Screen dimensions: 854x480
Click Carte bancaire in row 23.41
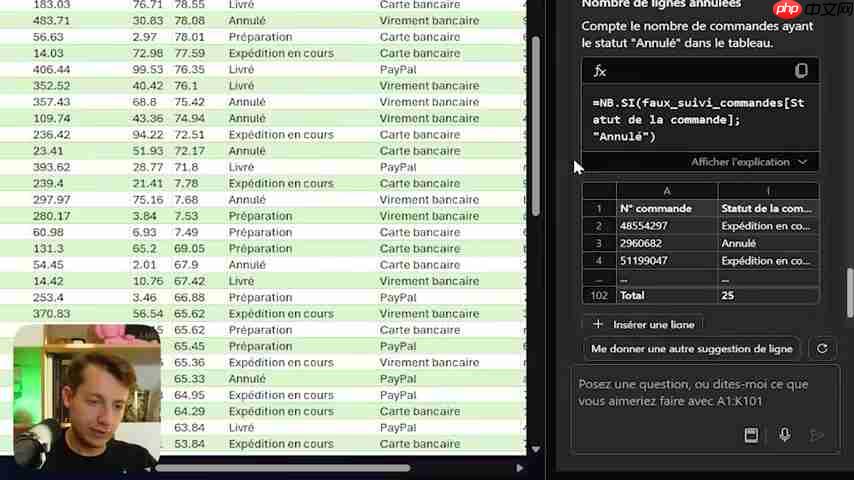click(419, 151)
